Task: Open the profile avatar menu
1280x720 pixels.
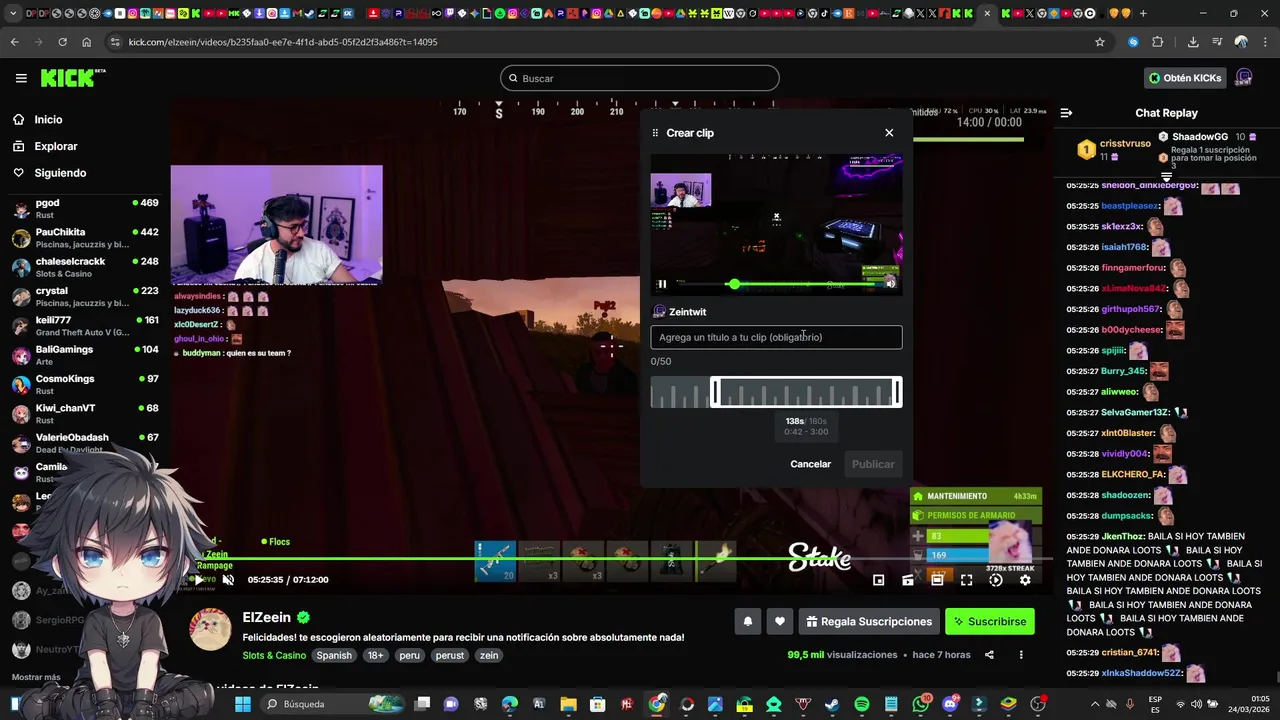Action: coord(1244,78)
